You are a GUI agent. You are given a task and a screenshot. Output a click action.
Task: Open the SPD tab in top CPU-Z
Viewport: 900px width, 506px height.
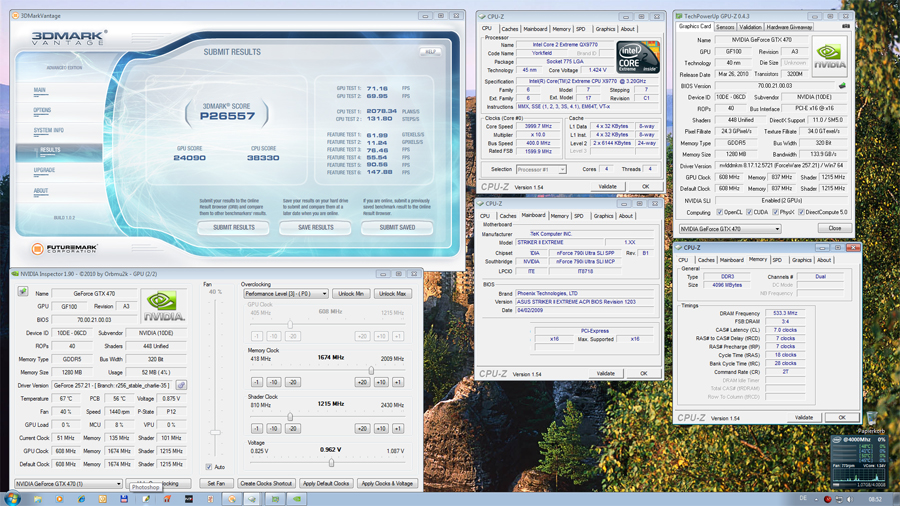[x=581, y=29]
